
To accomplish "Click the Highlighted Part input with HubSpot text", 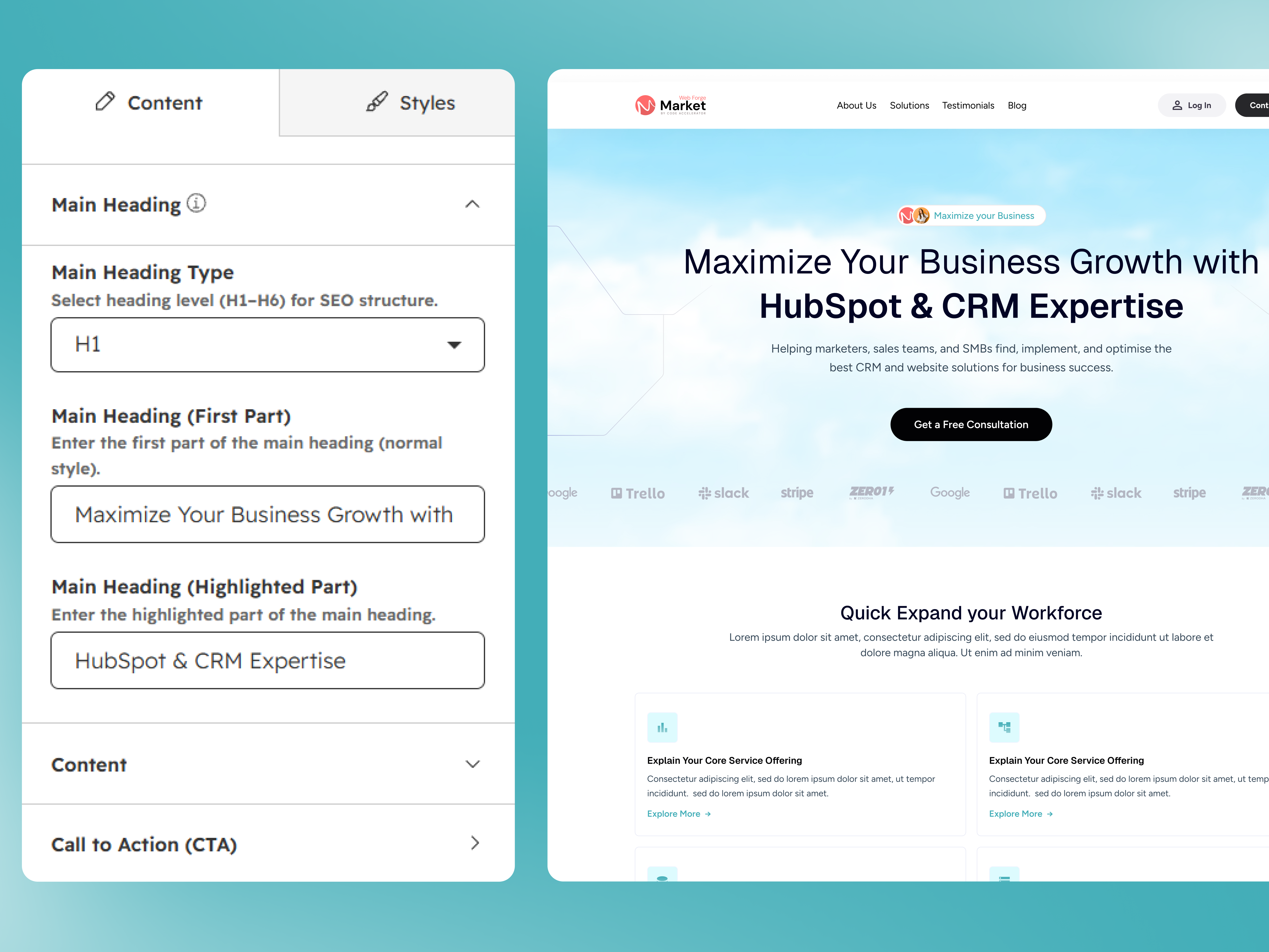I will [x=268, y=661].
